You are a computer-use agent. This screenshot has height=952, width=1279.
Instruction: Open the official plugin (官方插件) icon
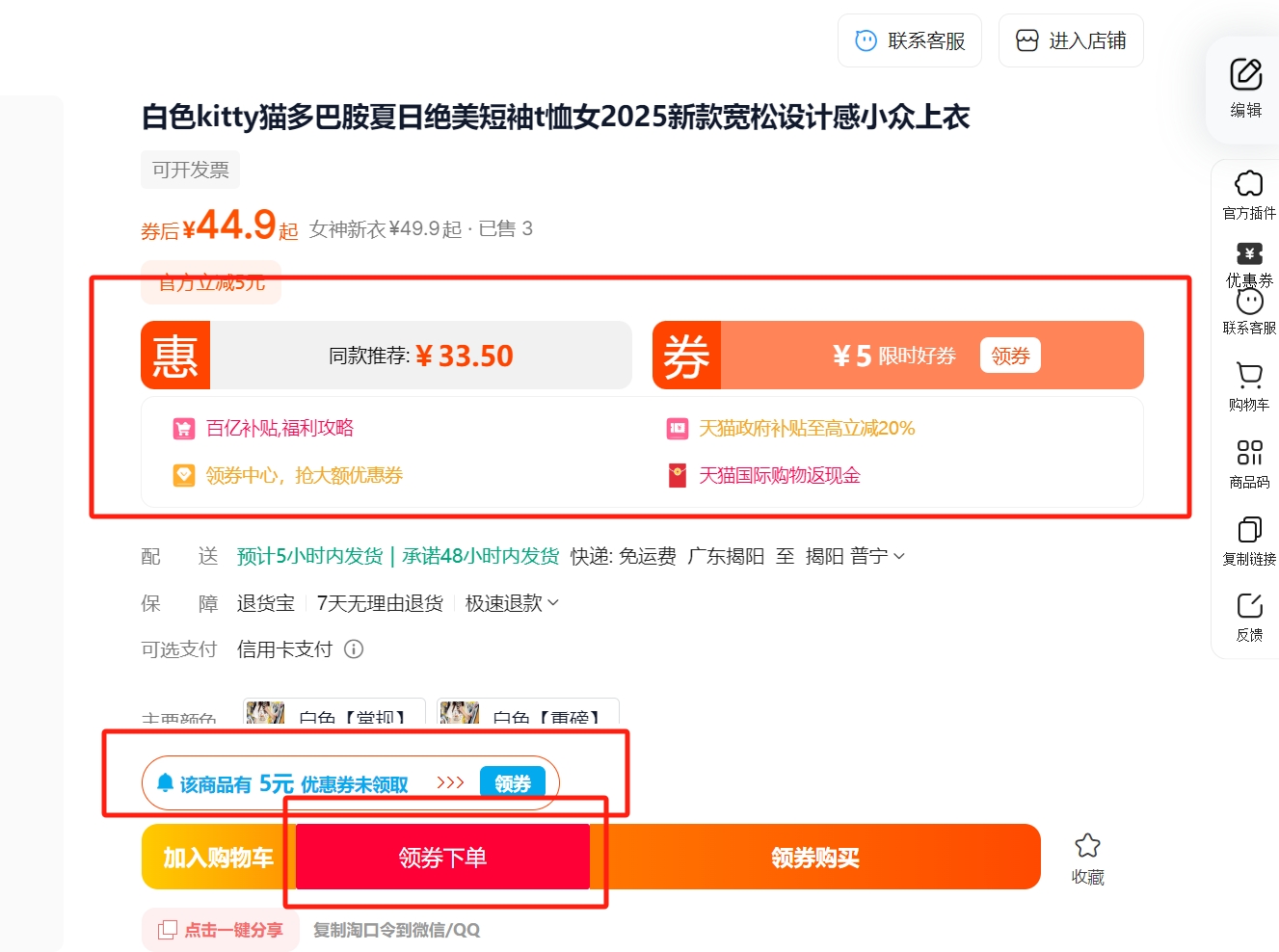click(1249, 184)
